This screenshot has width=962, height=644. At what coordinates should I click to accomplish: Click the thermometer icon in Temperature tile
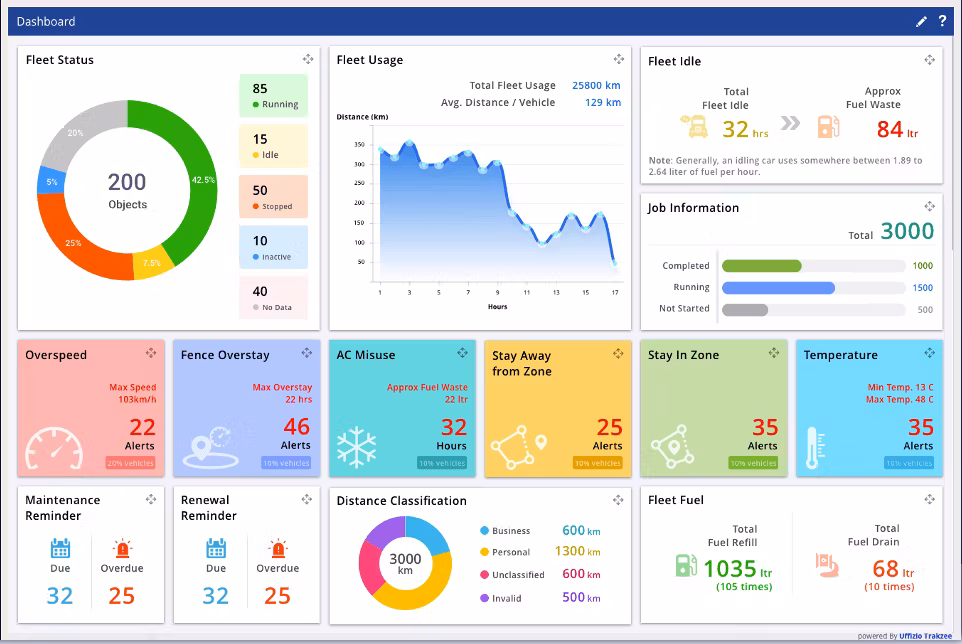pyautogui.click(x=815, y=449)
